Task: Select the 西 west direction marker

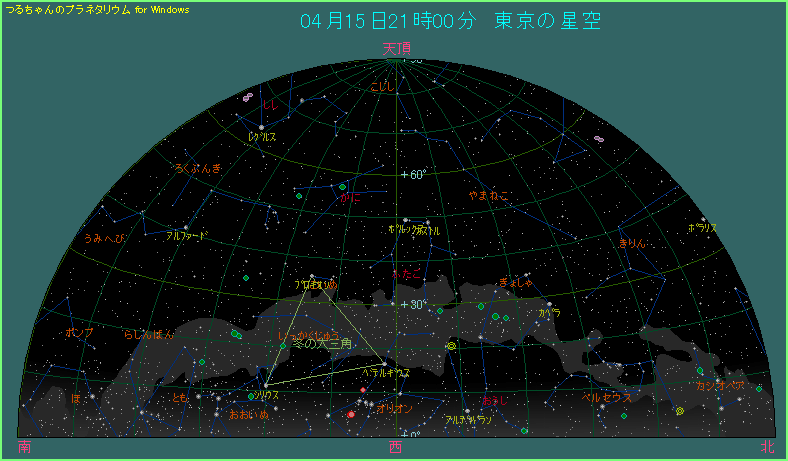Action: pyautogui.click(x=396, y=447)
